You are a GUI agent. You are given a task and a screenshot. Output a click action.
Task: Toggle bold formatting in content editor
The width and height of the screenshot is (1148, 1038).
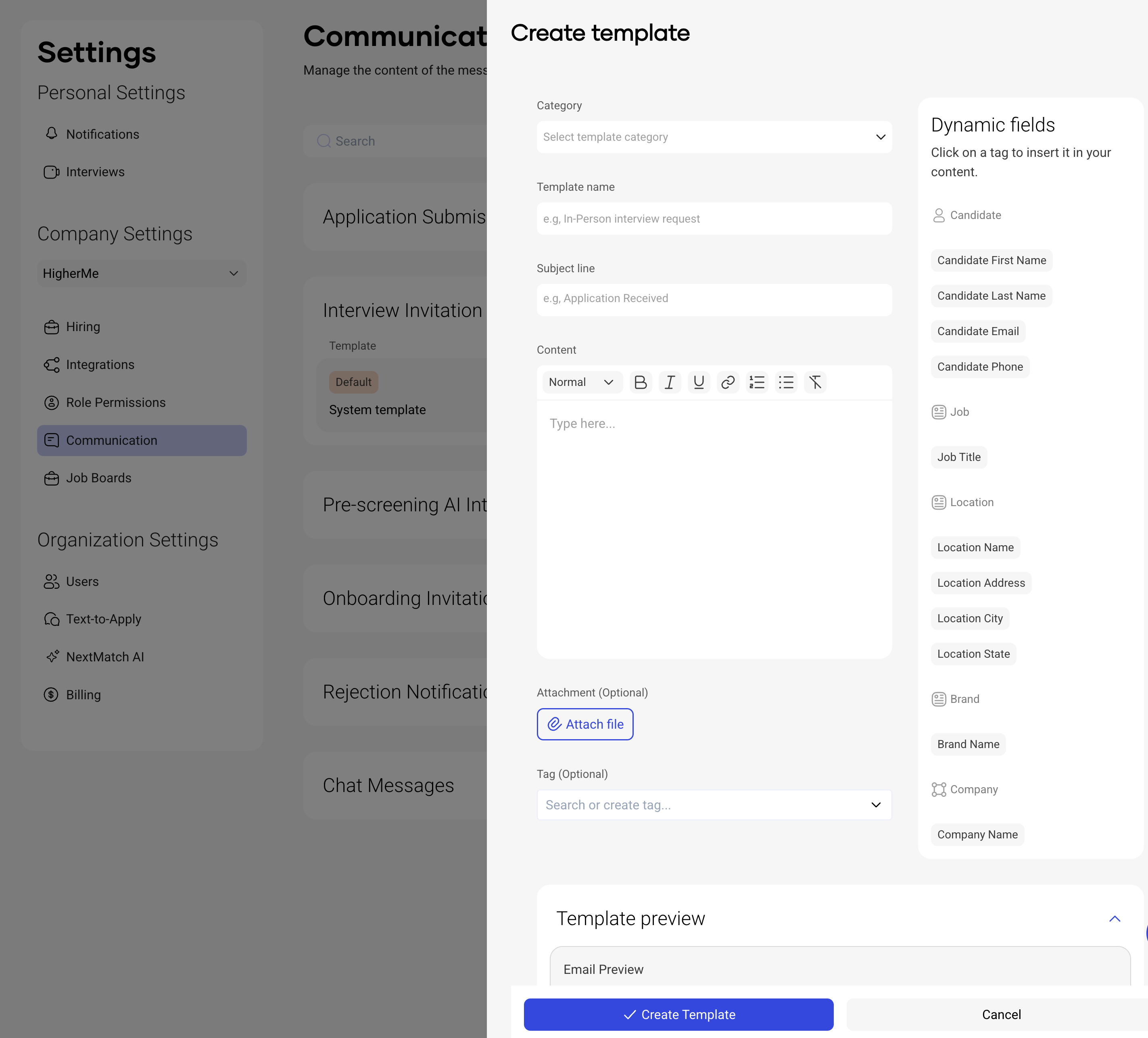640,382
